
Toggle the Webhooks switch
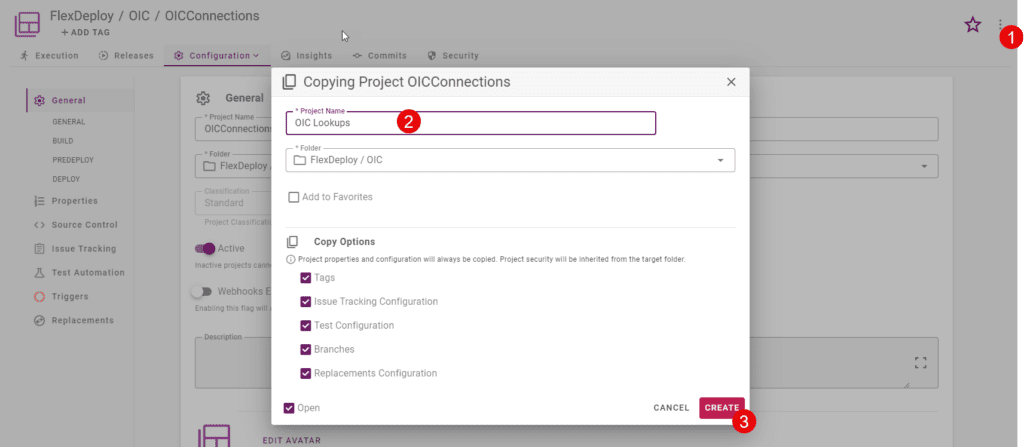pos(202,291)
